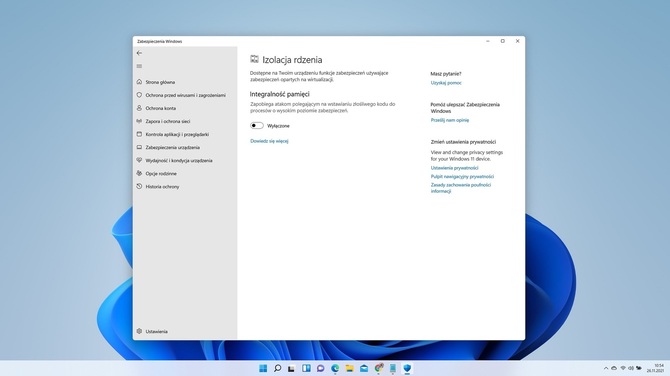Click the volume speaker tray icon
This screenshot has width=670, height=376.
631,368
